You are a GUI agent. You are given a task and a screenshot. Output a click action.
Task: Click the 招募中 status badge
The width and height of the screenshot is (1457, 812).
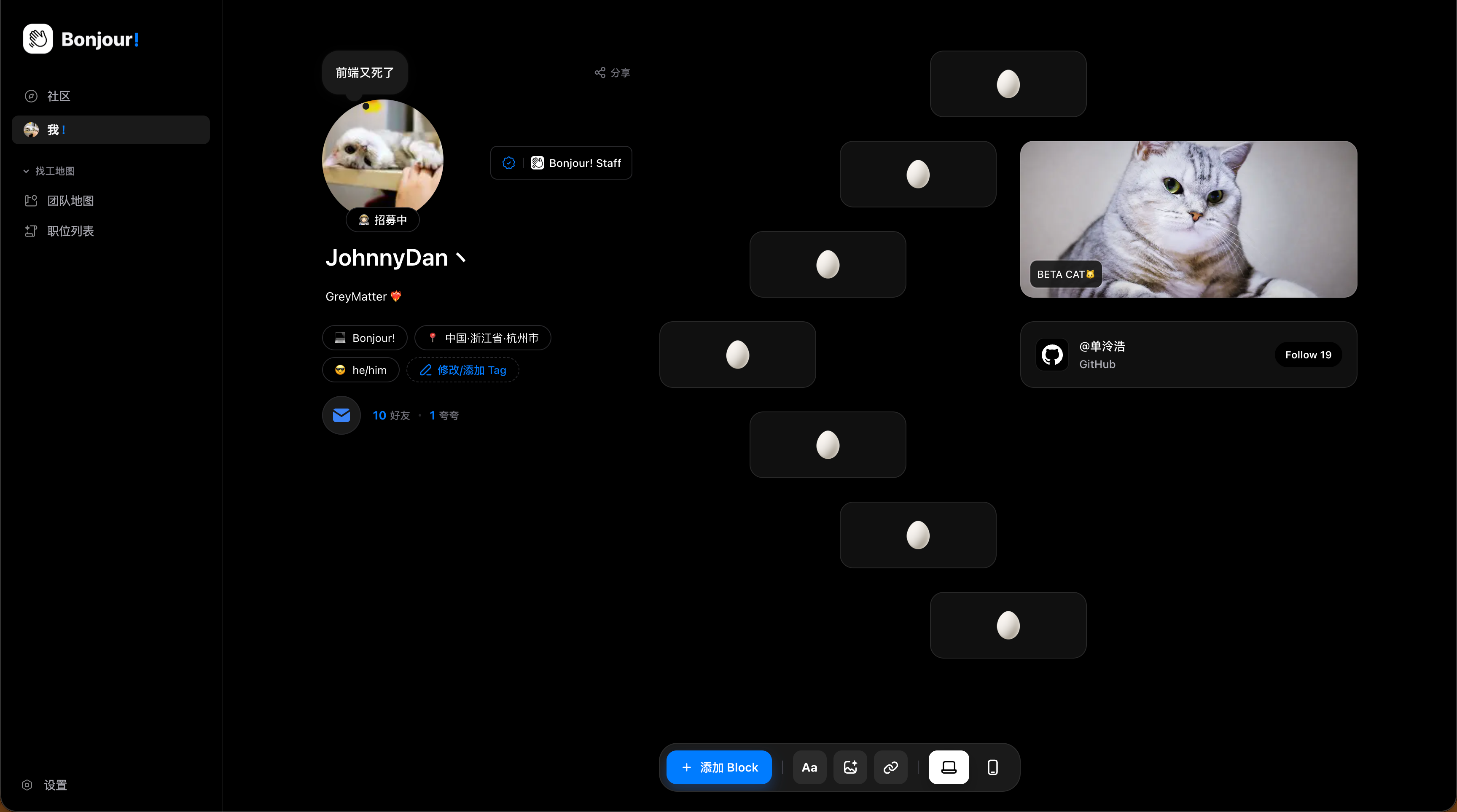383,220
